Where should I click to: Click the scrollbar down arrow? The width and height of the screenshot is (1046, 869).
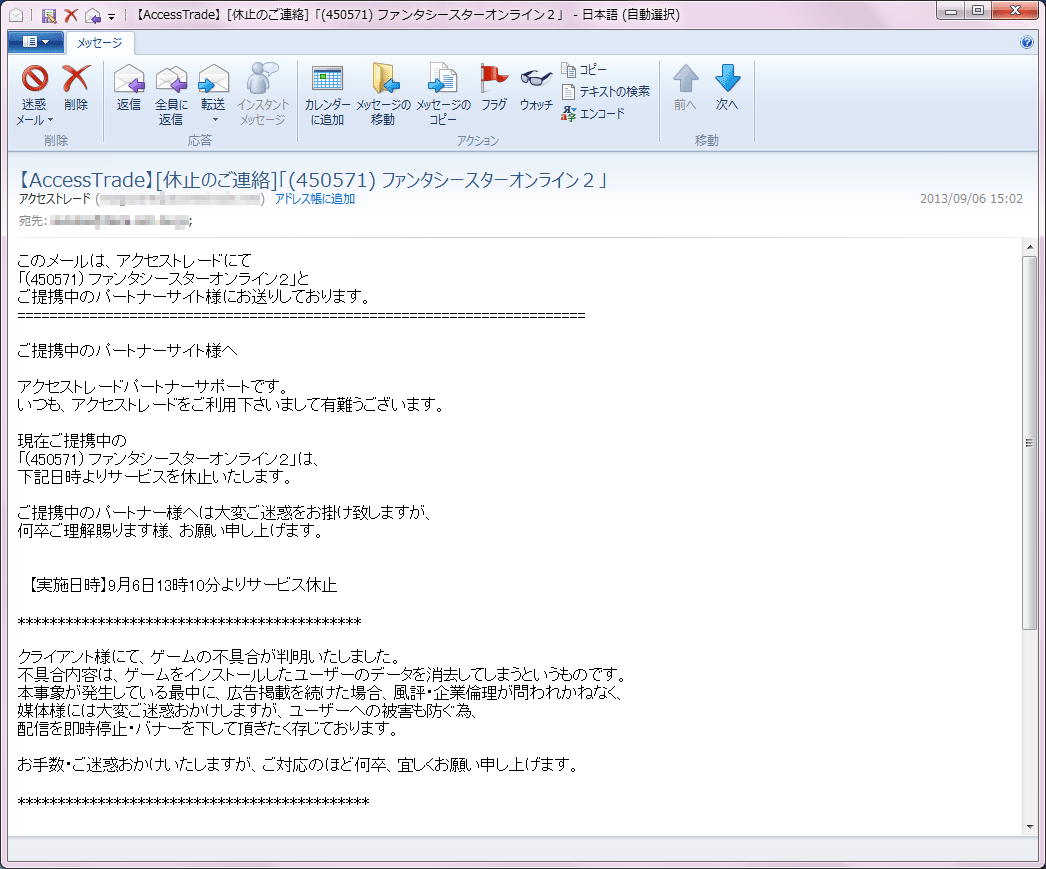coord(1030,827)
